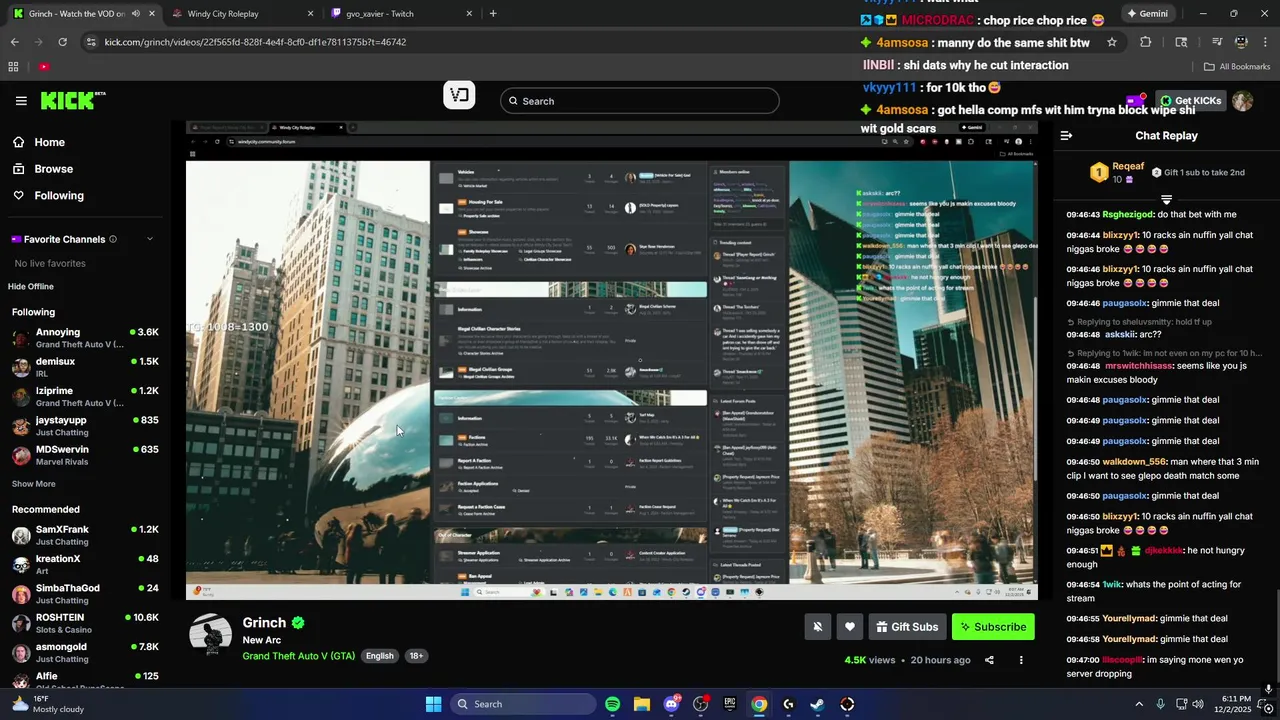The width and height of the screenshot is (1280, 720).
Task: Open Steam from taskbar
Action: 817,704
